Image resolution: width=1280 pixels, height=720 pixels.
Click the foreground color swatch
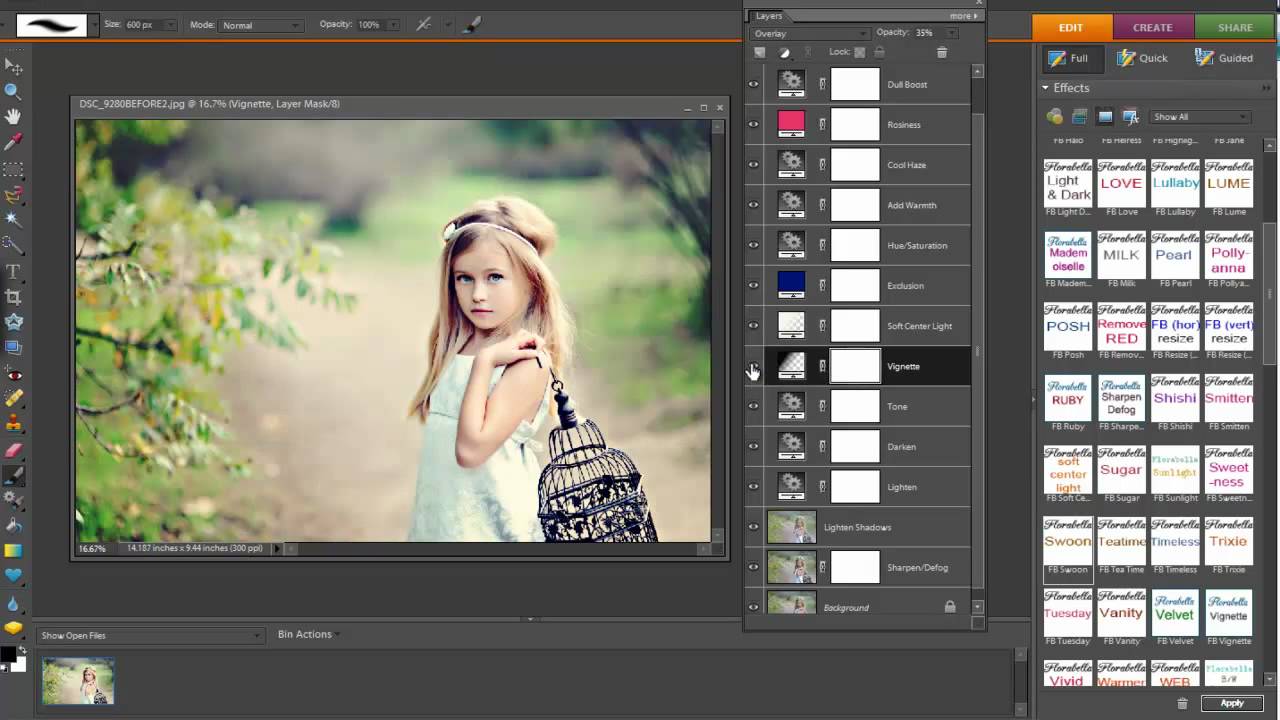pyautogui.click(x=8, y=654)
